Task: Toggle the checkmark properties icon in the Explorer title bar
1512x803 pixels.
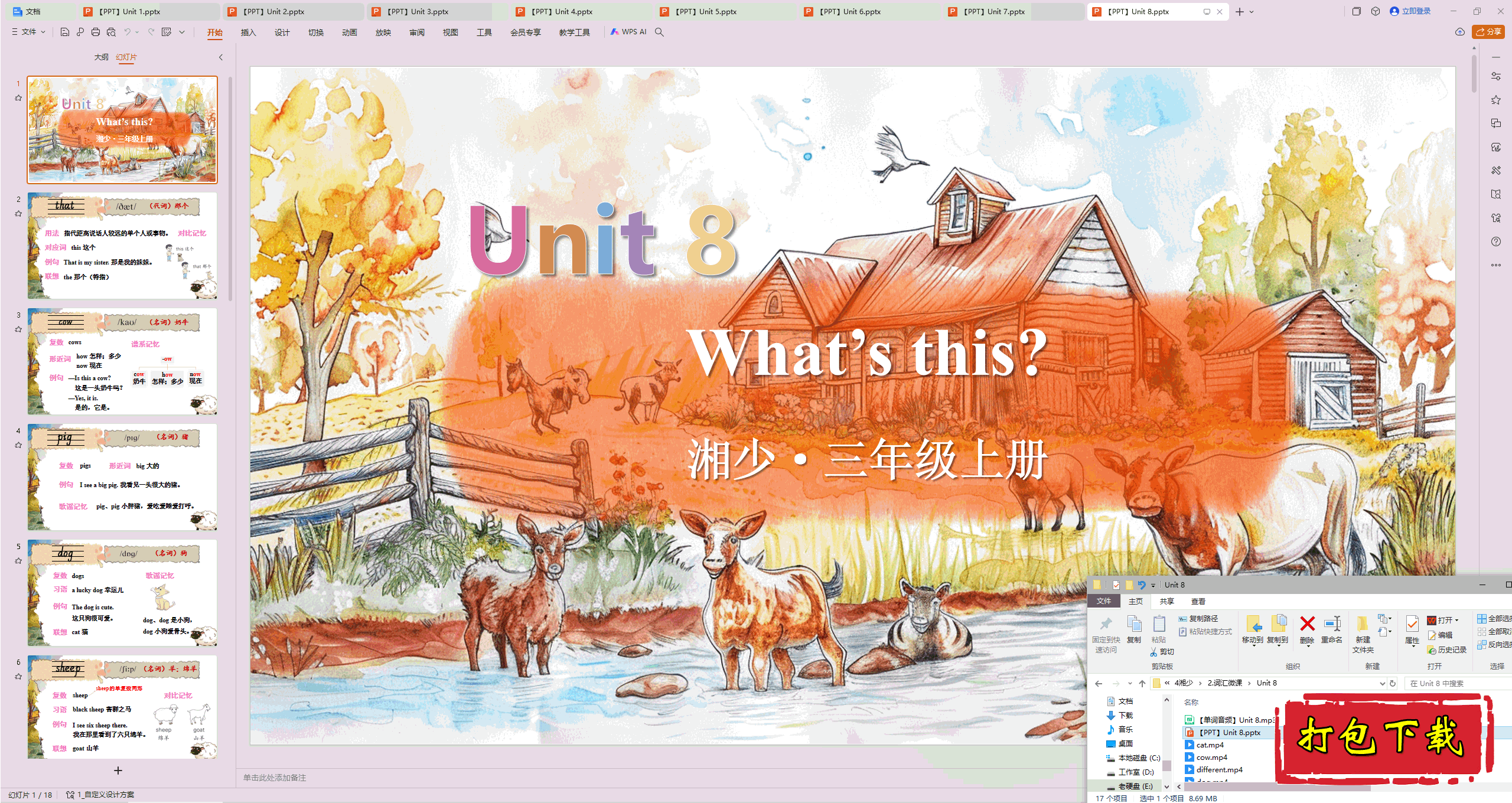Action: (1116, 585)
